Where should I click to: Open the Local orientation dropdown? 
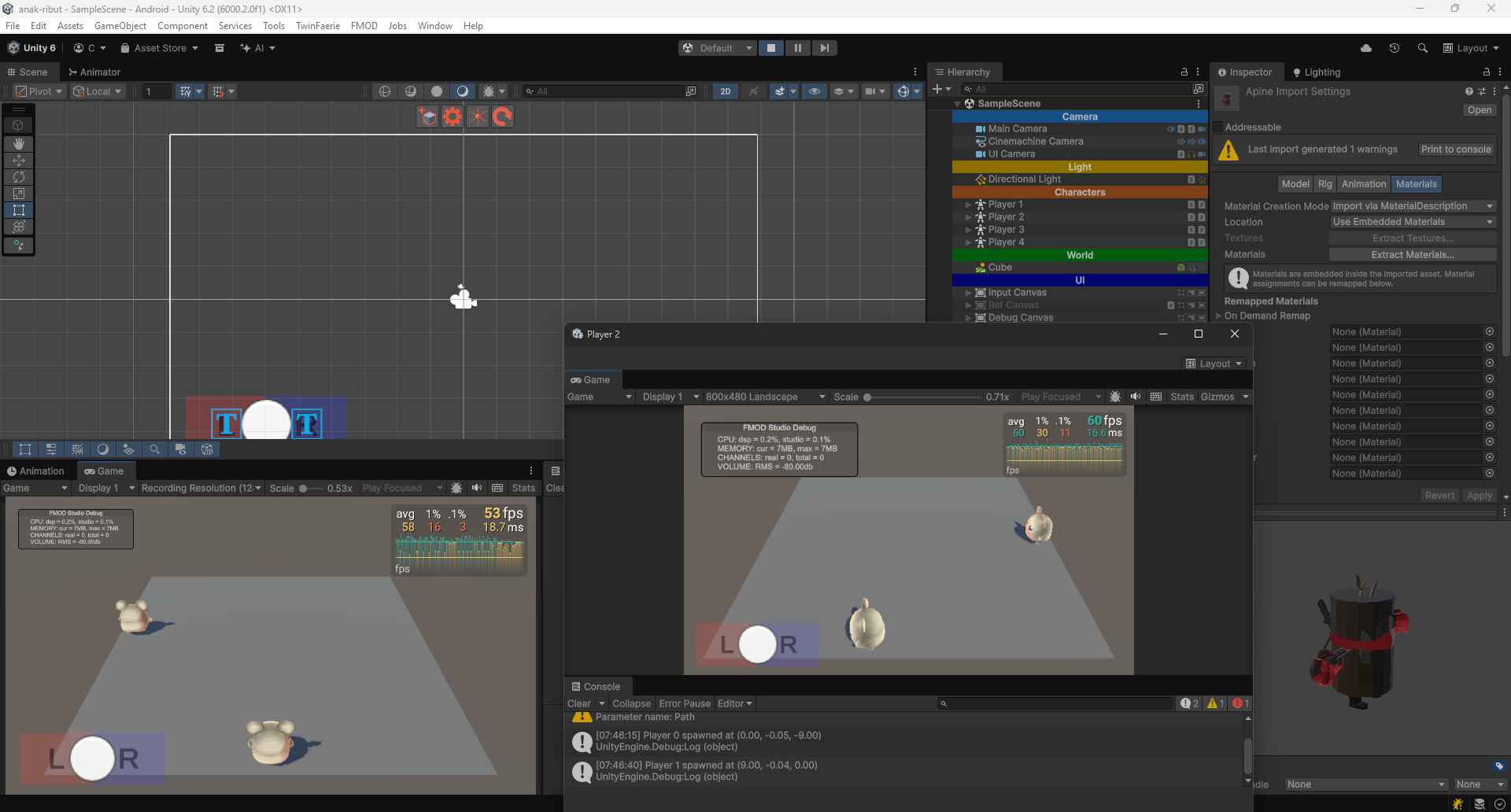[97, 91]
